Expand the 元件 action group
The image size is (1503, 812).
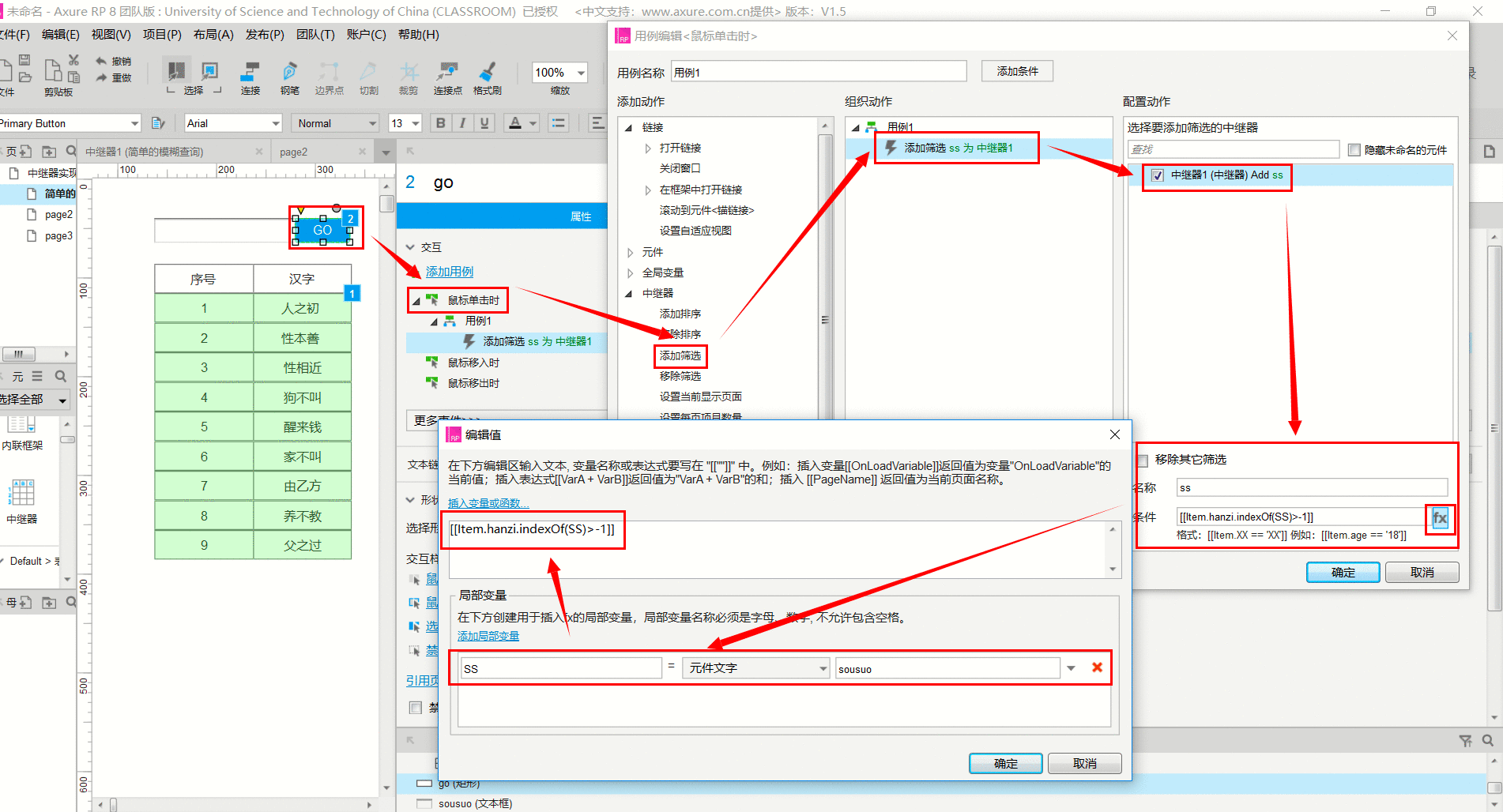[x=630, y=252]
